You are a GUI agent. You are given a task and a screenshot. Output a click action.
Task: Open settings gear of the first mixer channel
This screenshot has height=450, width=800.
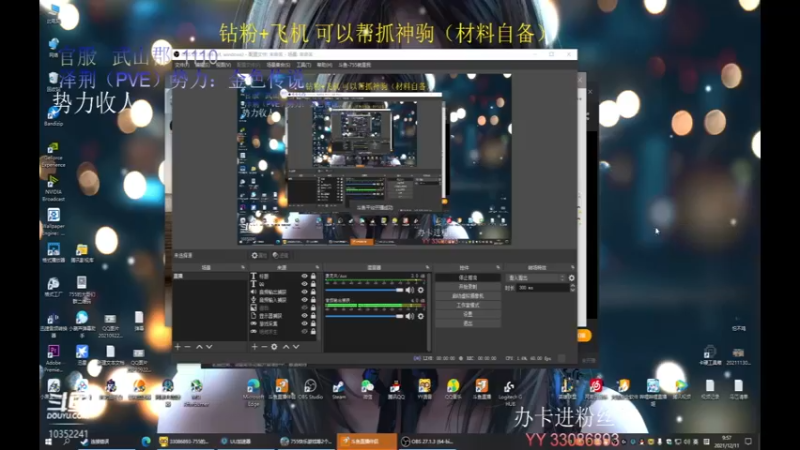click(420, 290)
